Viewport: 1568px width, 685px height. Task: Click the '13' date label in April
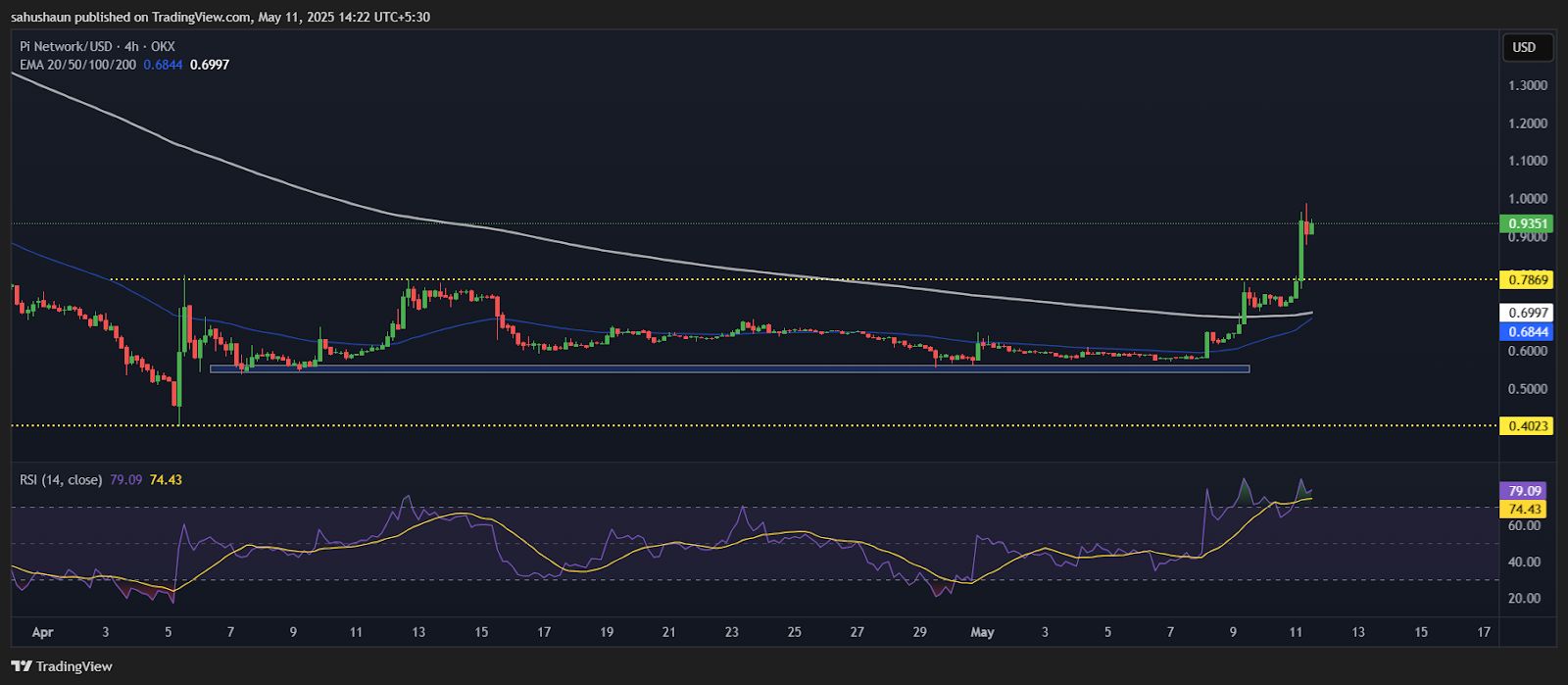tap(418, 633)
